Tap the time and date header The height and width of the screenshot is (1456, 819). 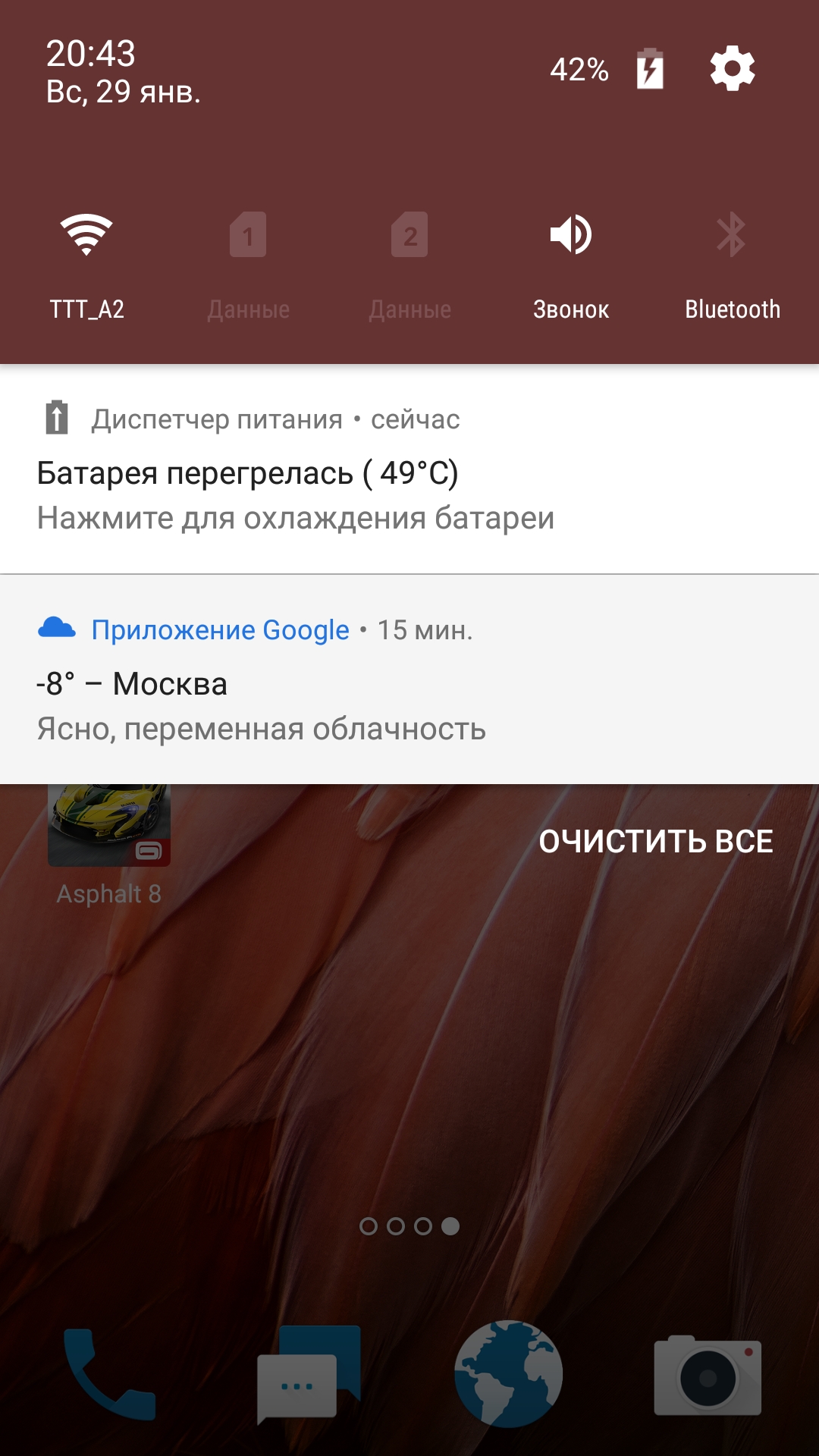(123, 72)
